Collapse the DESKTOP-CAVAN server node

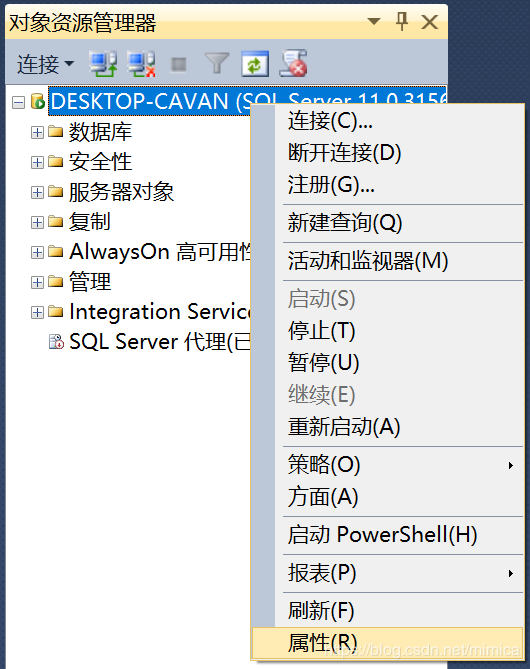[x=18, y=102]
